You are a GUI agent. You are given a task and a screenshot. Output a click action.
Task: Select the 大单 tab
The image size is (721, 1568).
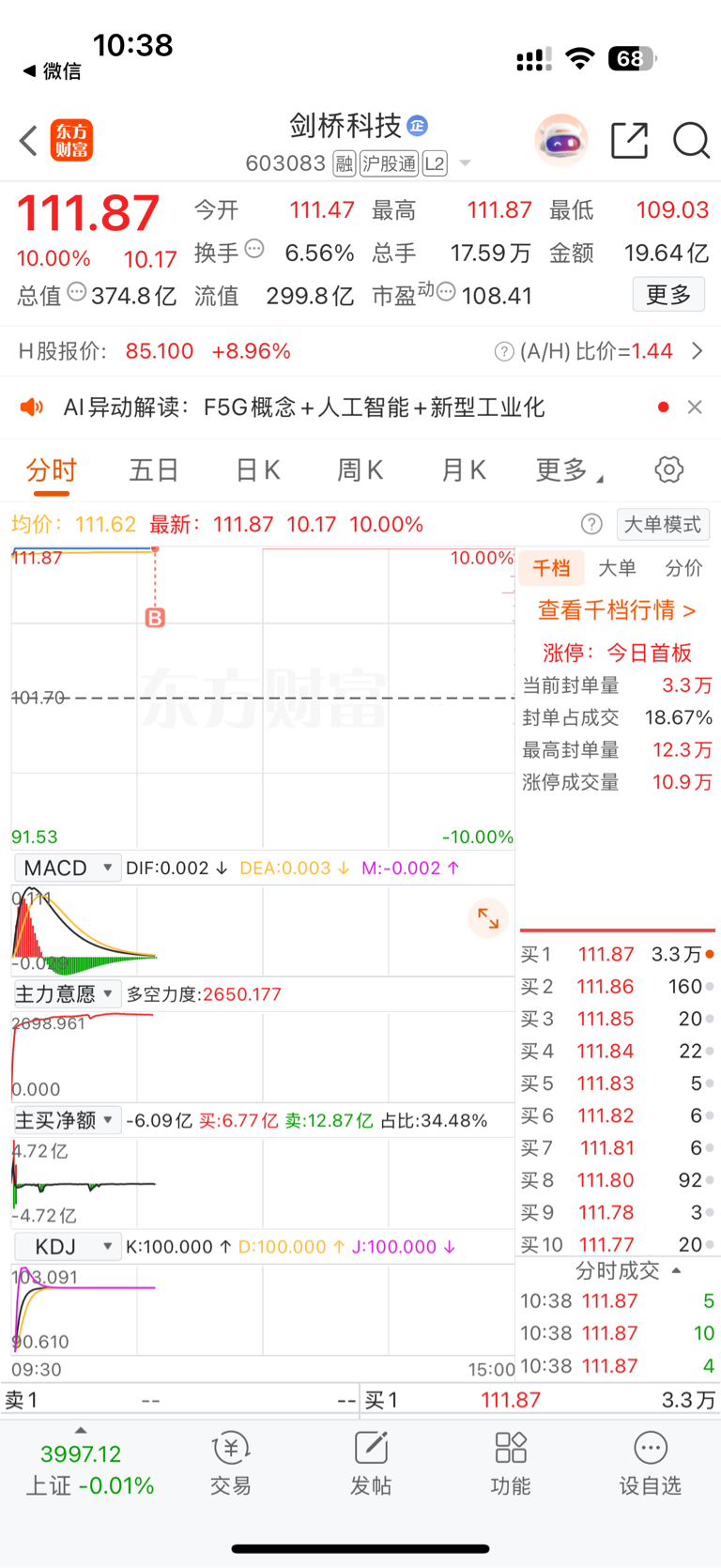617,568
